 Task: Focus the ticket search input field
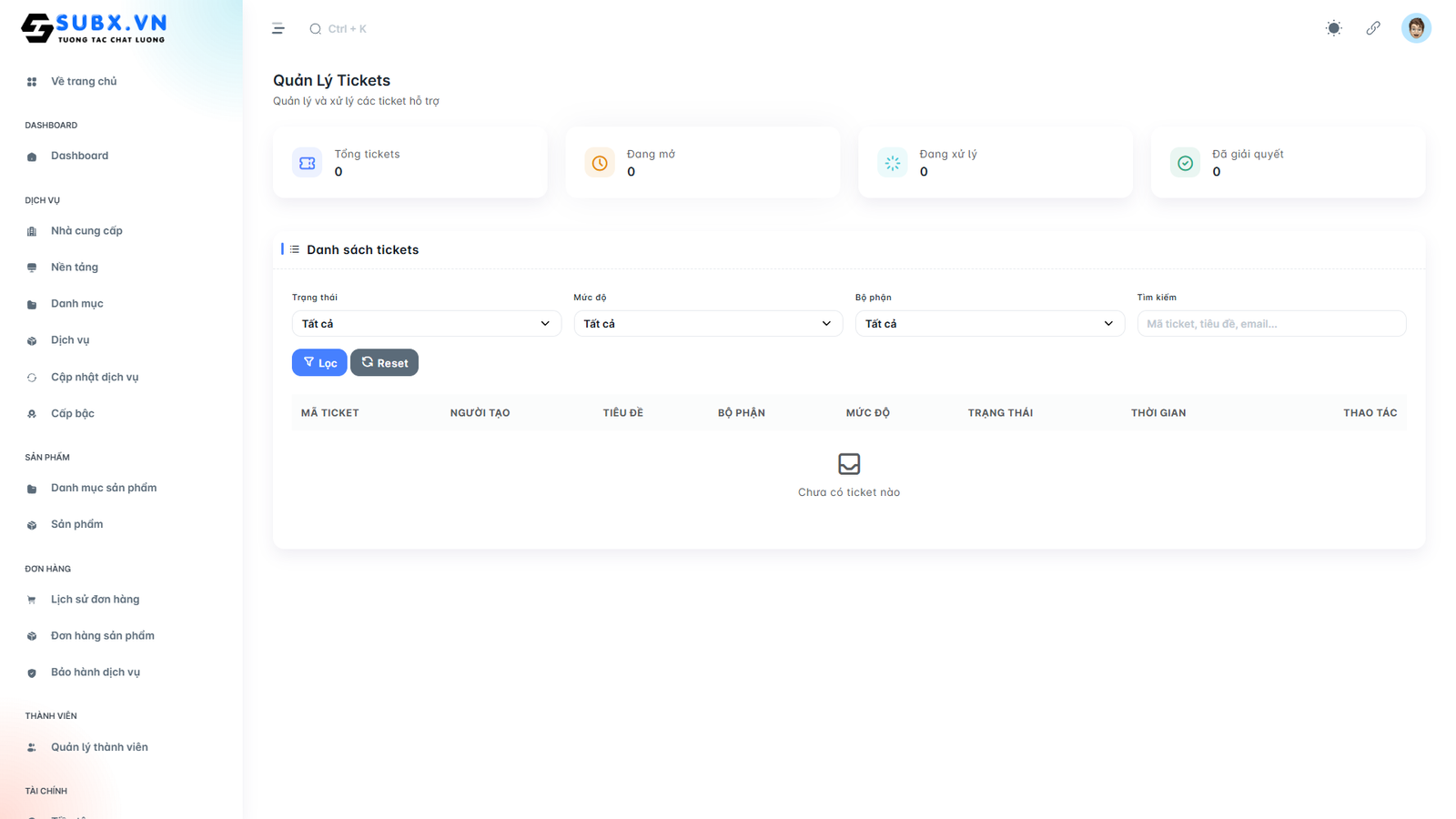click(1270, 324)
